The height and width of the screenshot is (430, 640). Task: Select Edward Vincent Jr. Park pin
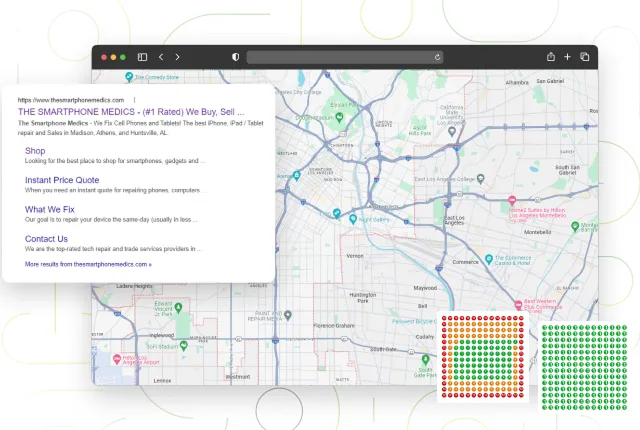pos(178,307)
